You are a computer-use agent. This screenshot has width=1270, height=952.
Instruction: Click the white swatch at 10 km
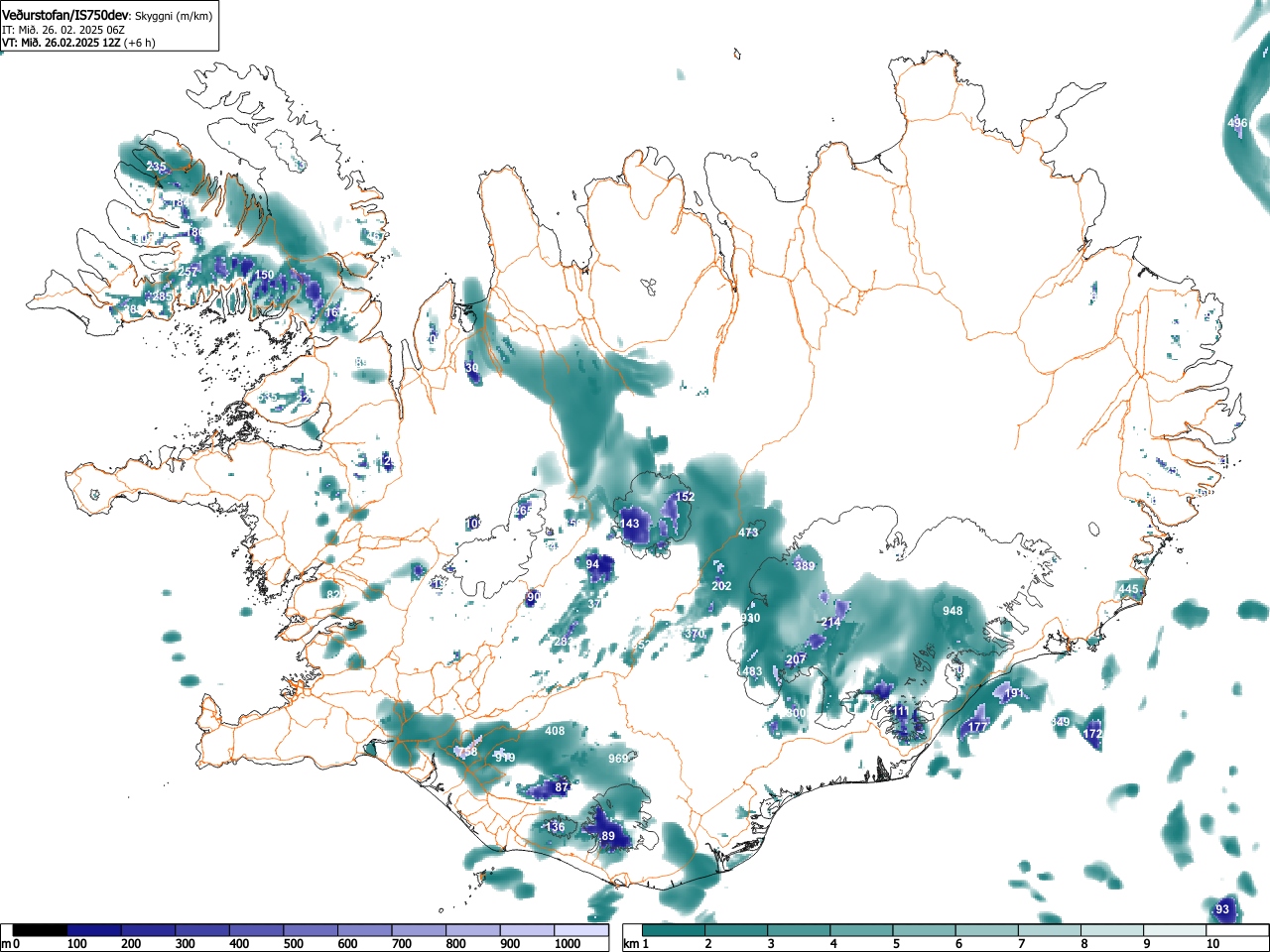[x=1238, y=930]
